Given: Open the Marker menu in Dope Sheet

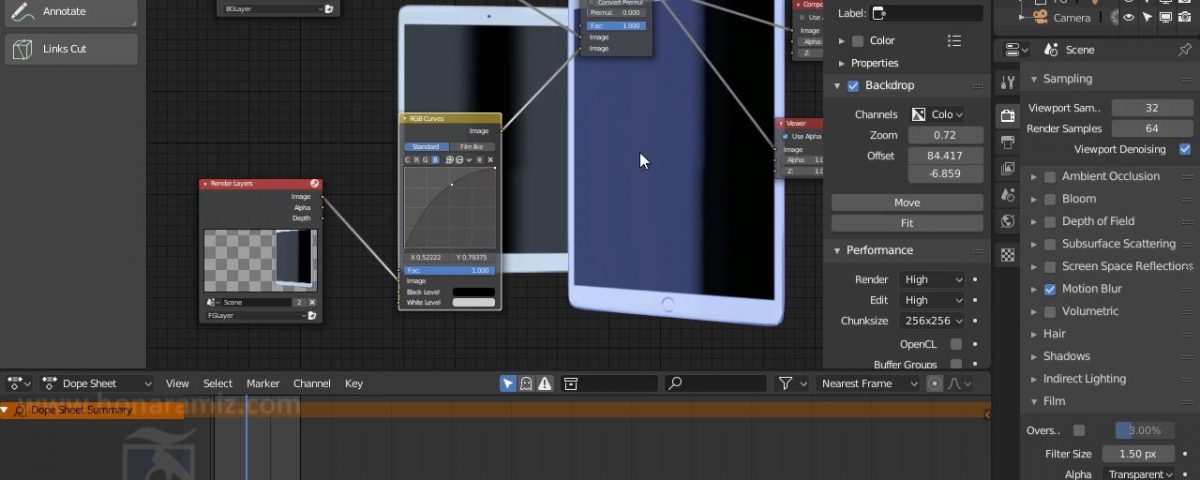Looking at the screenshot, I should point(263,383).
